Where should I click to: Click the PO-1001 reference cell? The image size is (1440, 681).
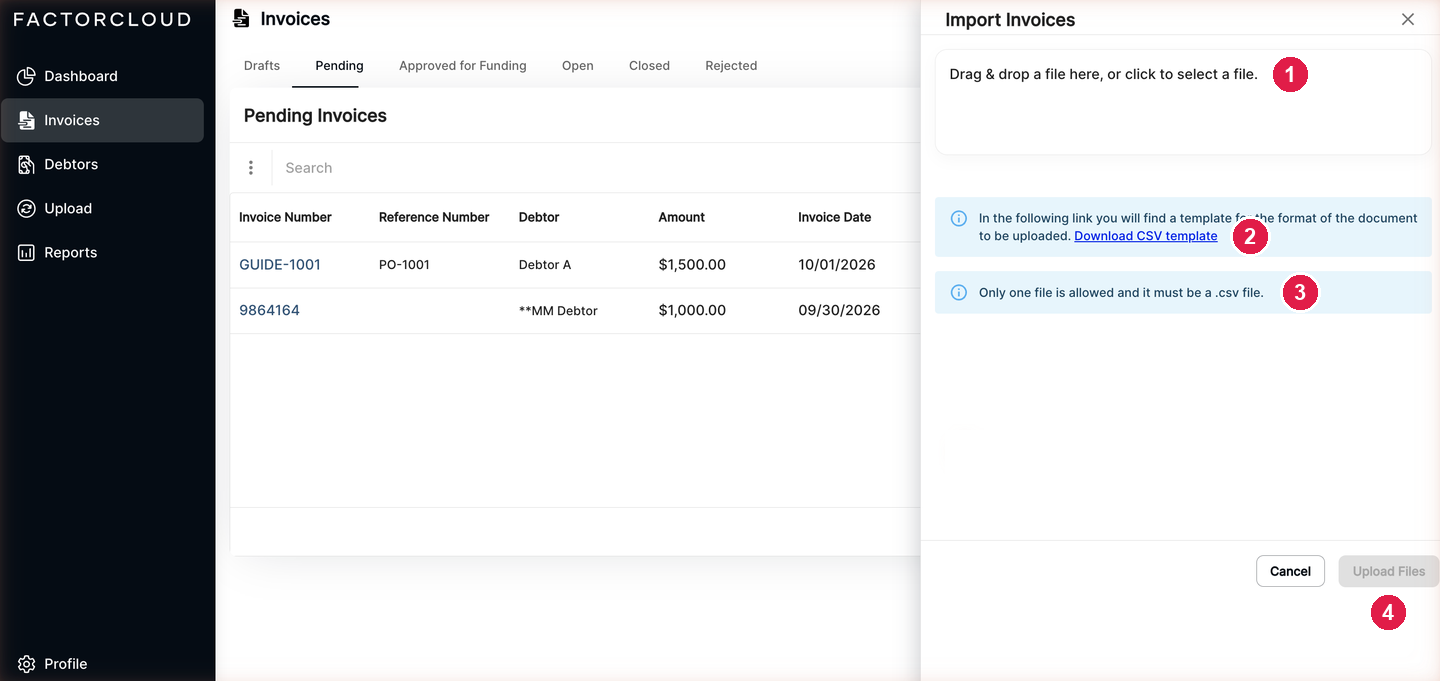coord(404,265)
